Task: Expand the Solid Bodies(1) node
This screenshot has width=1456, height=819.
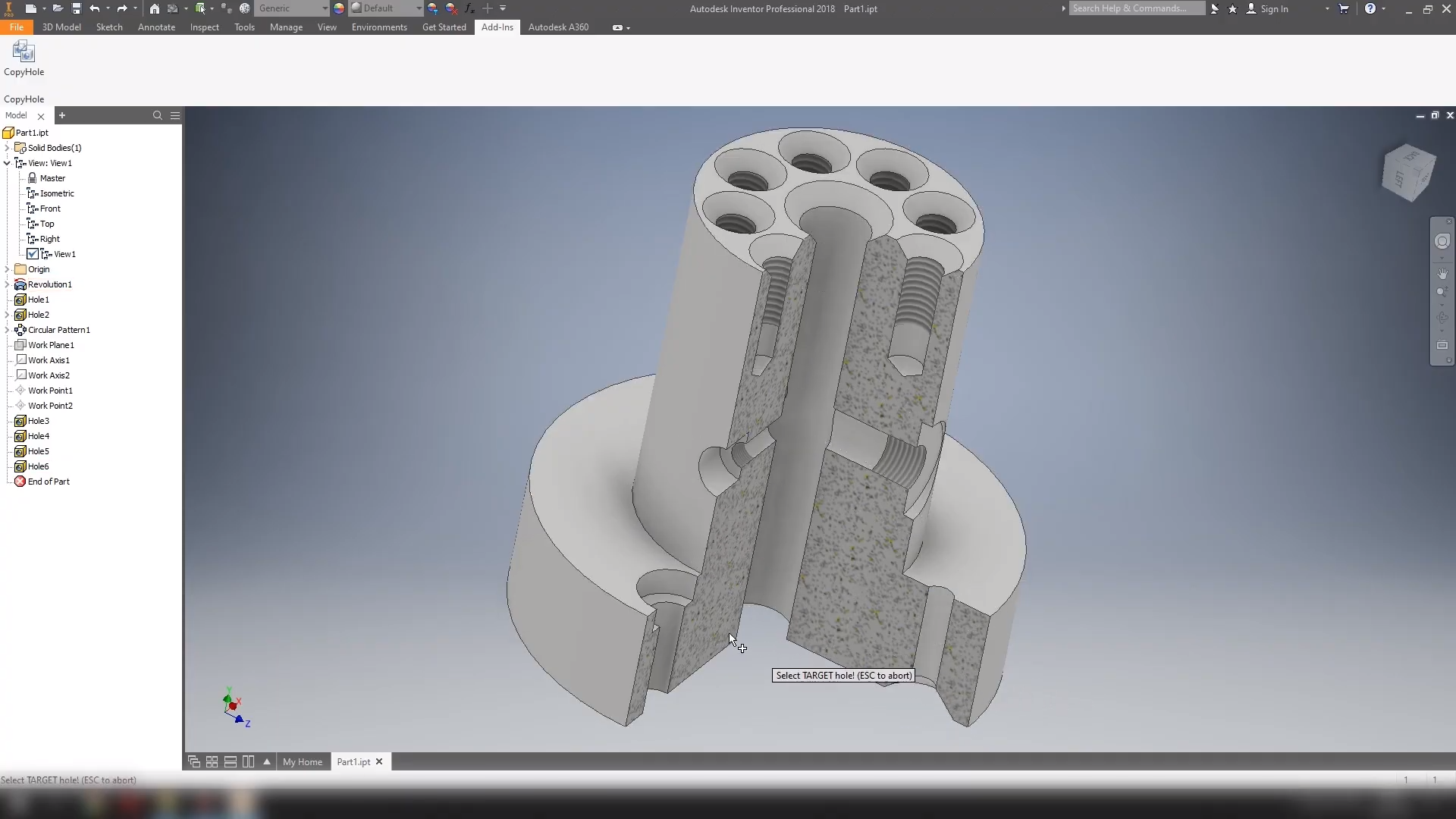Action: (x=8, y=148)
